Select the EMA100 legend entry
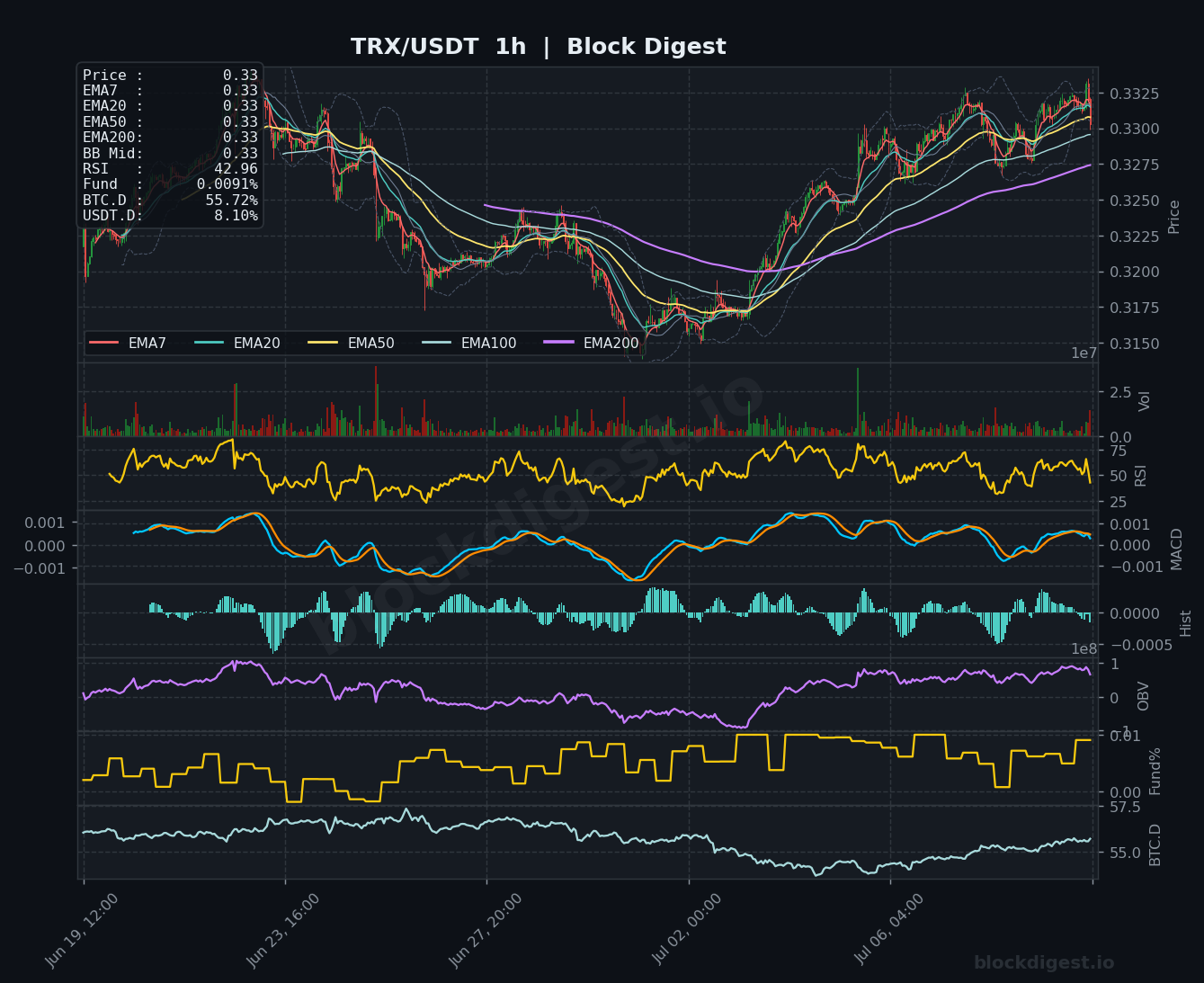The height and width of the screenshot is (983, 1204). (x=468, y=343)
